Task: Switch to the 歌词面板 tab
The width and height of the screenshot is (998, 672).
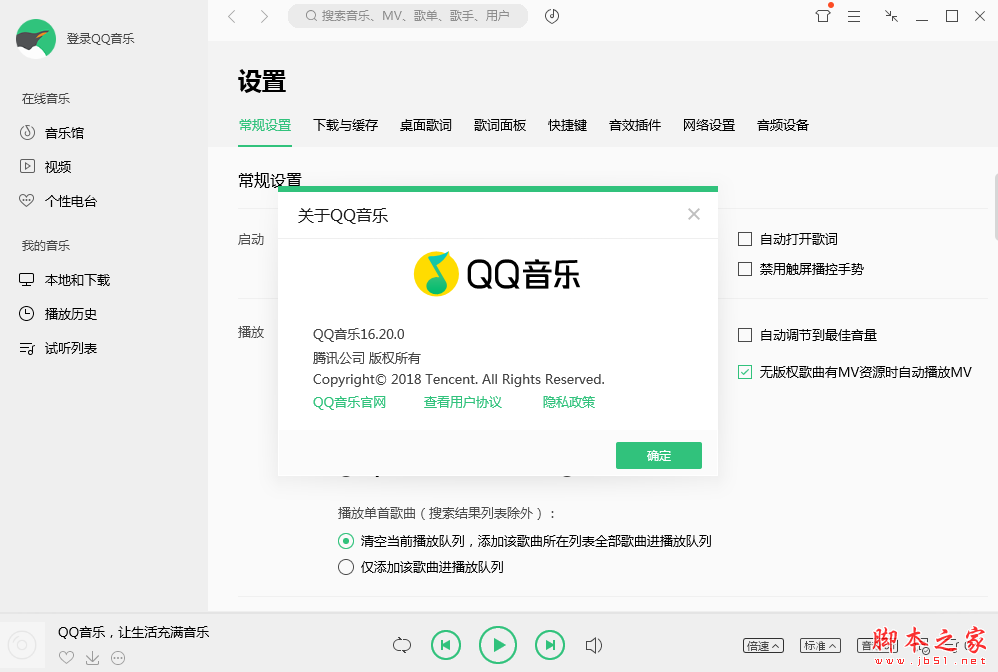Action: 500,125
